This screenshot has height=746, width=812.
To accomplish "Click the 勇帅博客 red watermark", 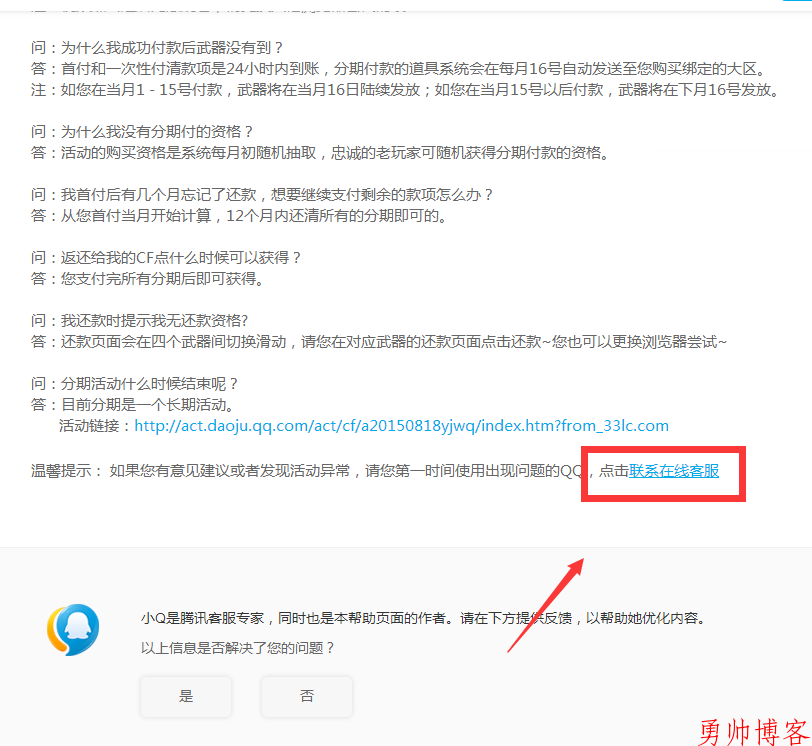I will click(753, 732).
